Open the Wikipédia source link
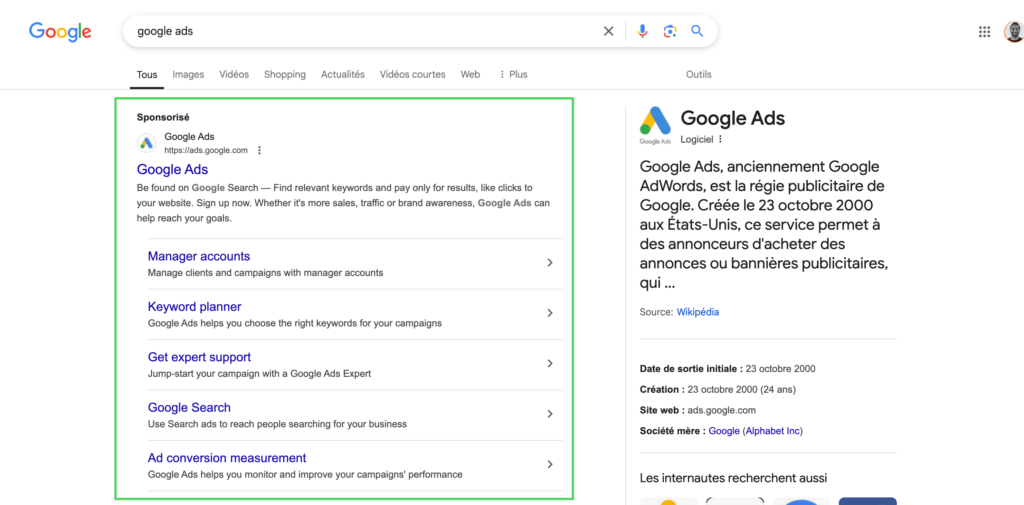The image size is (1024, 505). point(697,312)
